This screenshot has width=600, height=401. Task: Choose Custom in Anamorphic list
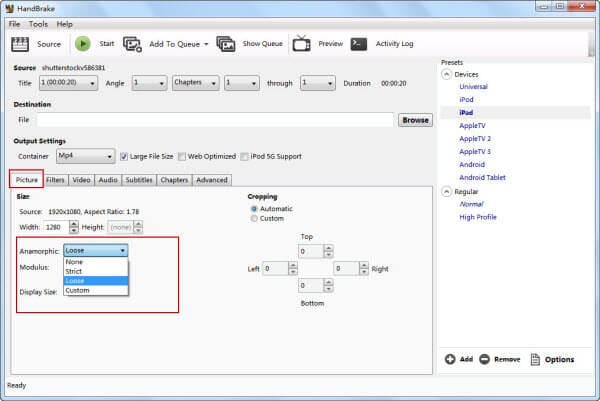click(96, 290)
